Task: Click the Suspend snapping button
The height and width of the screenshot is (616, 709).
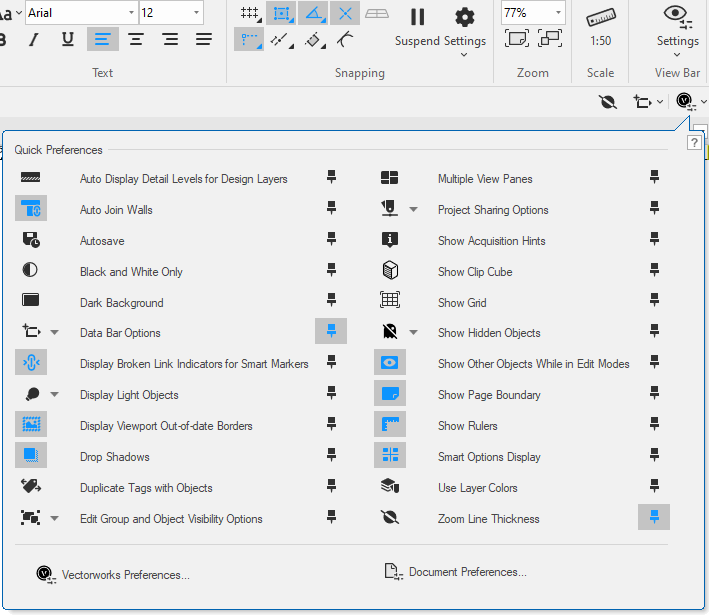Action: pos(417,27)
